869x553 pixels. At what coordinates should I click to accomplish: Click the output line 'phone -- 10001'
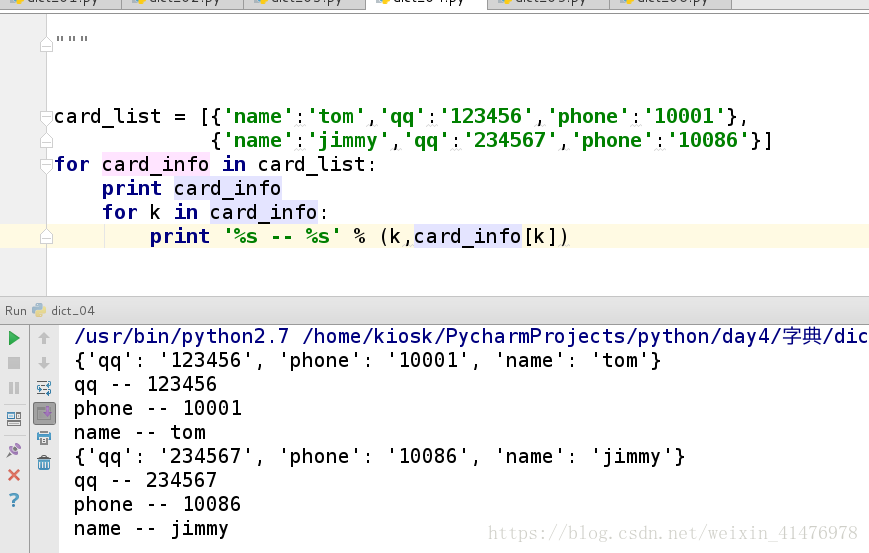pos(158,408)
